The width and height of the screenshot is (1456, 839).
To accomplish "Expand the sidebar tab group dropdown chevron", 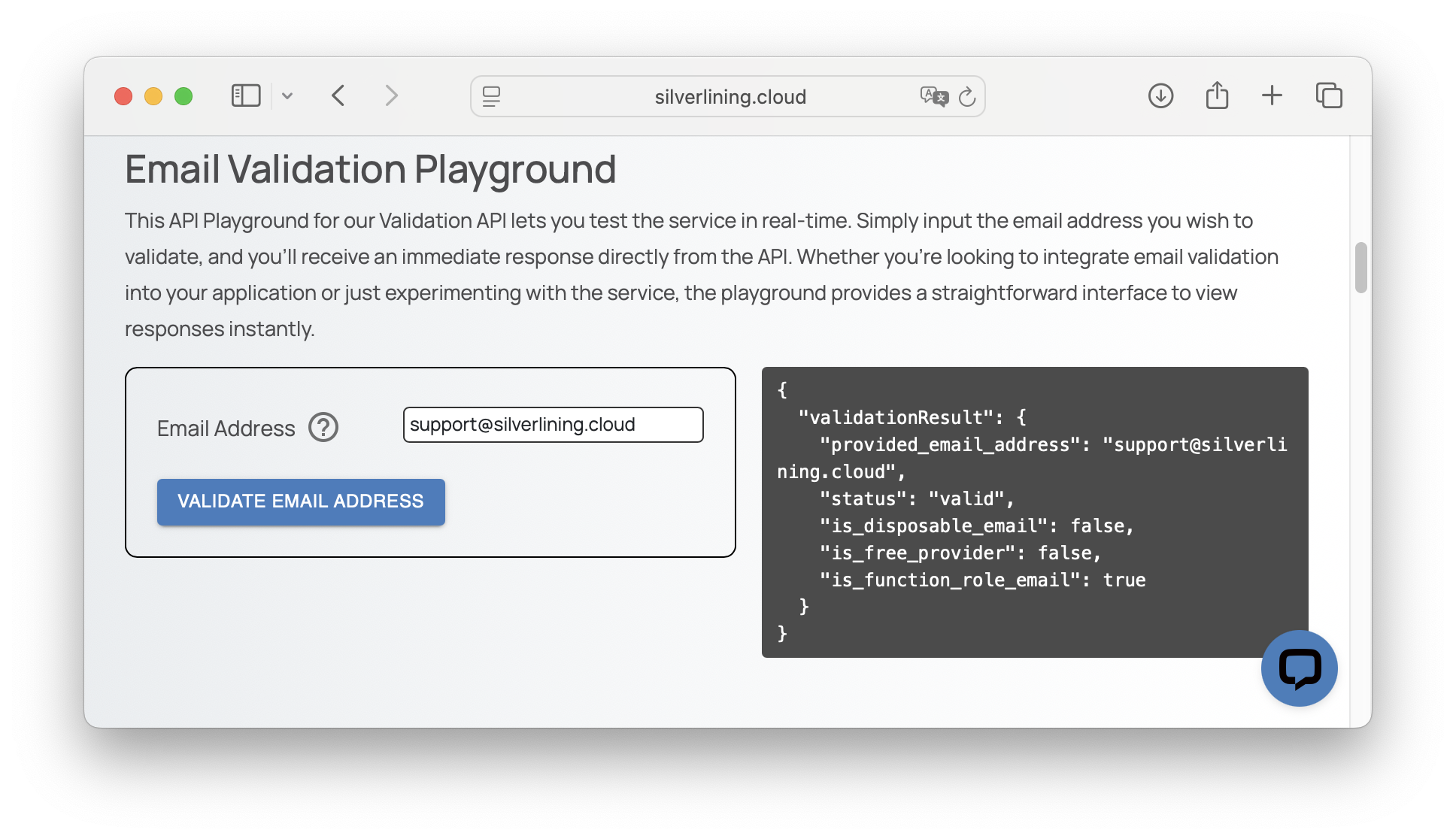I will point(287,96).
